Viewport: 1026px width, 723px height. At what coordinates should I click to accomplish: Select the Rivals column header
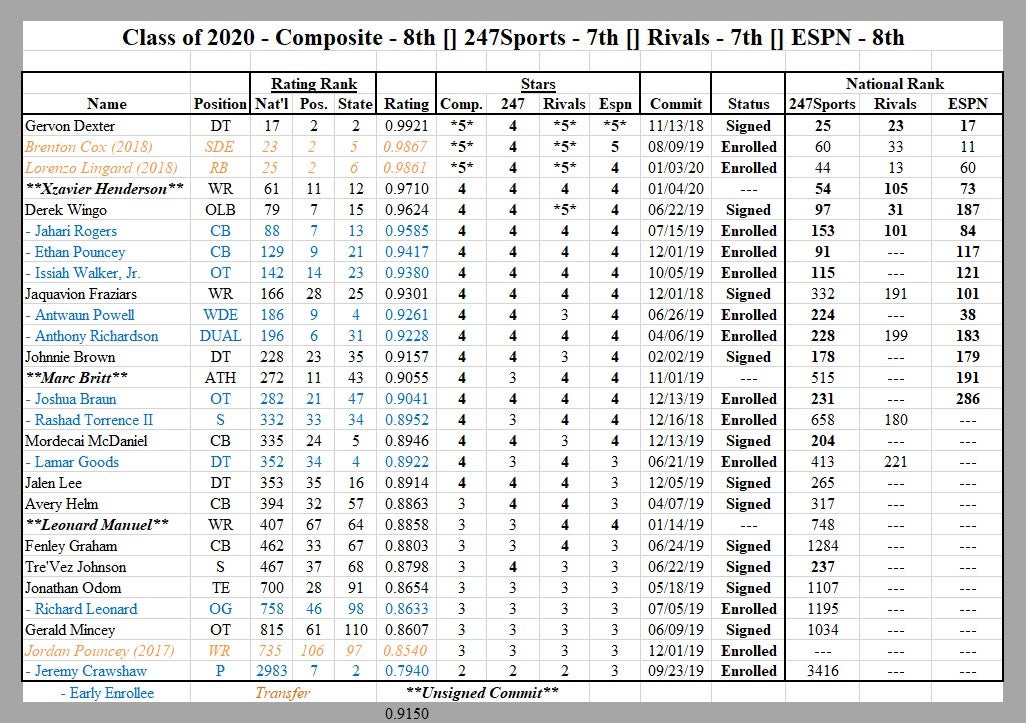point(896,104)
